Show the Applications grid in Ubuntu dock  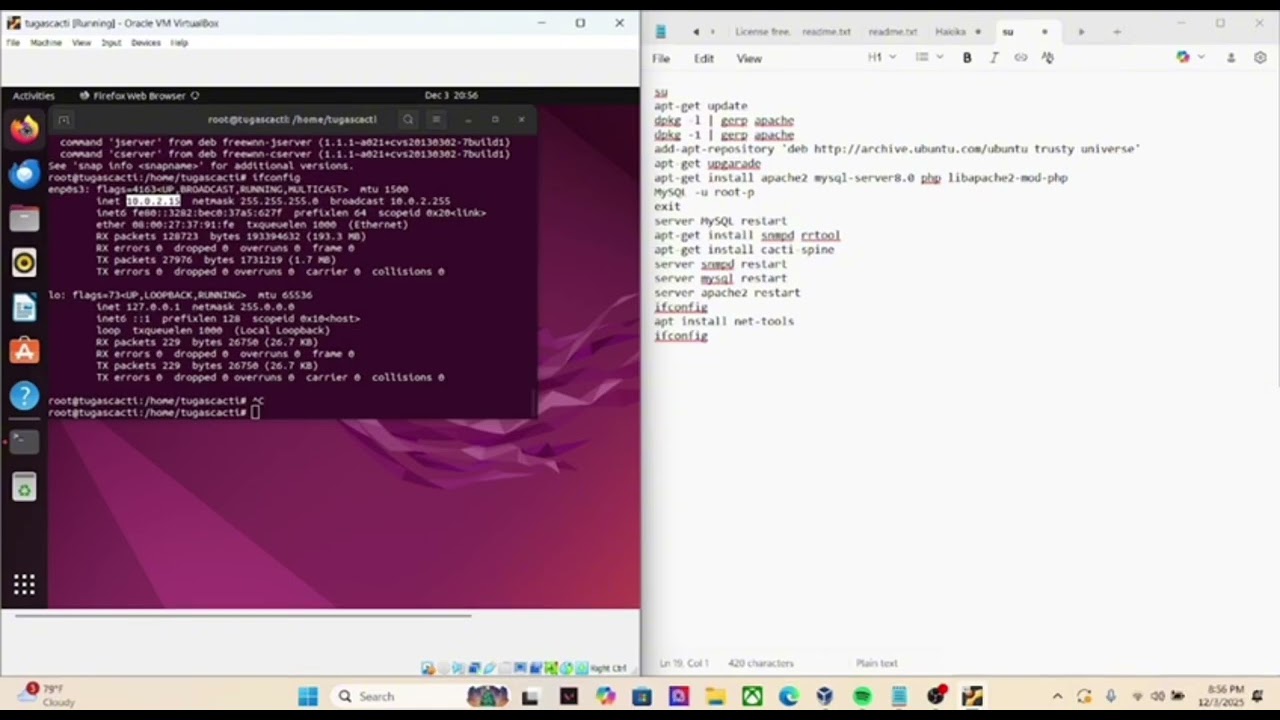[x=24, y=585]
